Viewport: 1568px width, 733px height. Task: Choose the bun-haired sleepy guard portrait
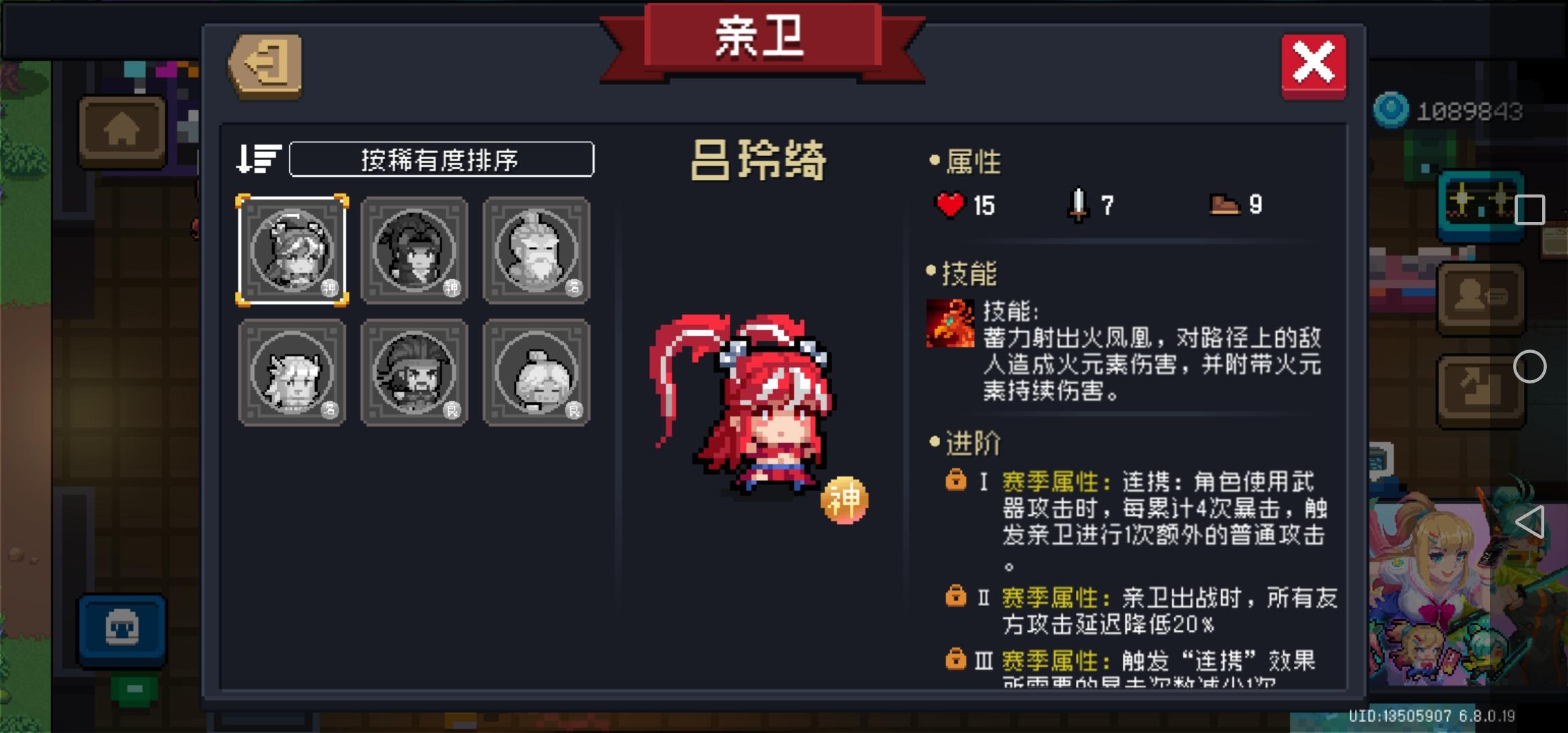[536, 373]
